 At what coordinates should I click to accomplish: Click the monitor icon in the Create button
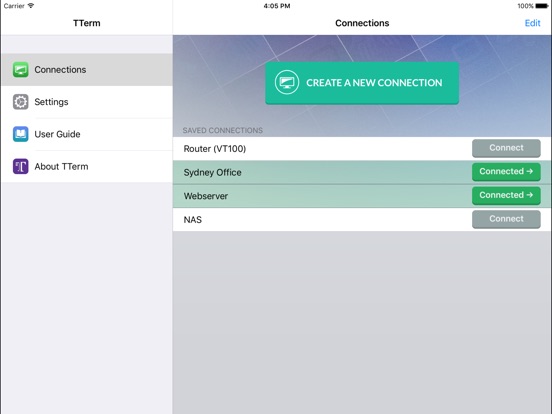287,82
